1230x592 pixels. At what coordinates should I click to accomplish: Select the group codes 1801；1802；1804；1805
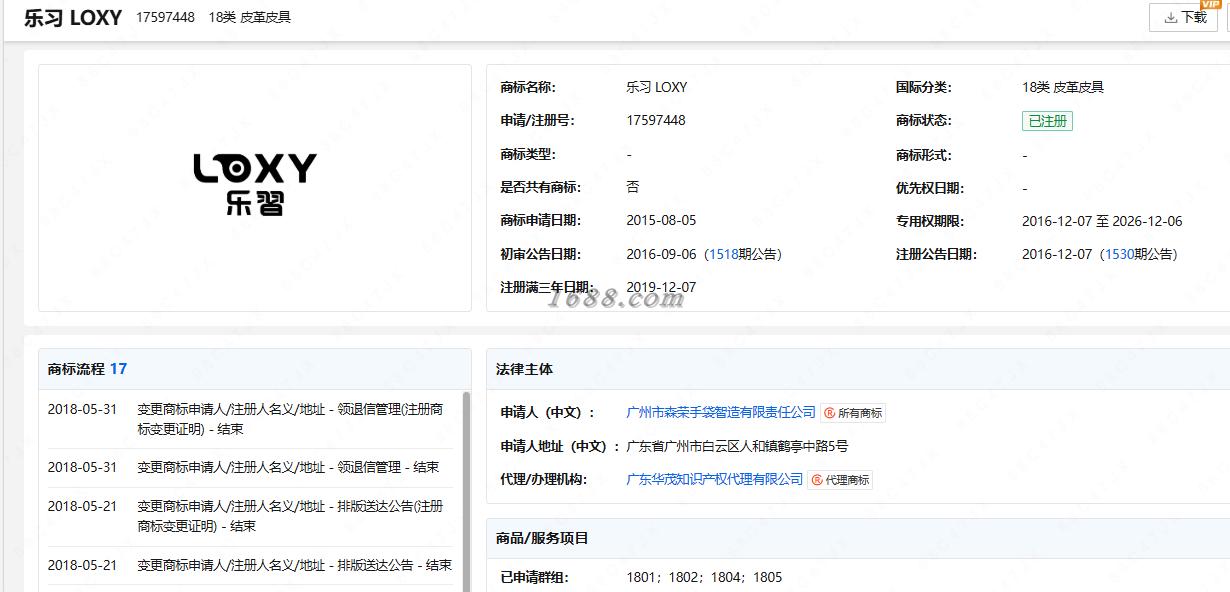(x=704, y=577)
